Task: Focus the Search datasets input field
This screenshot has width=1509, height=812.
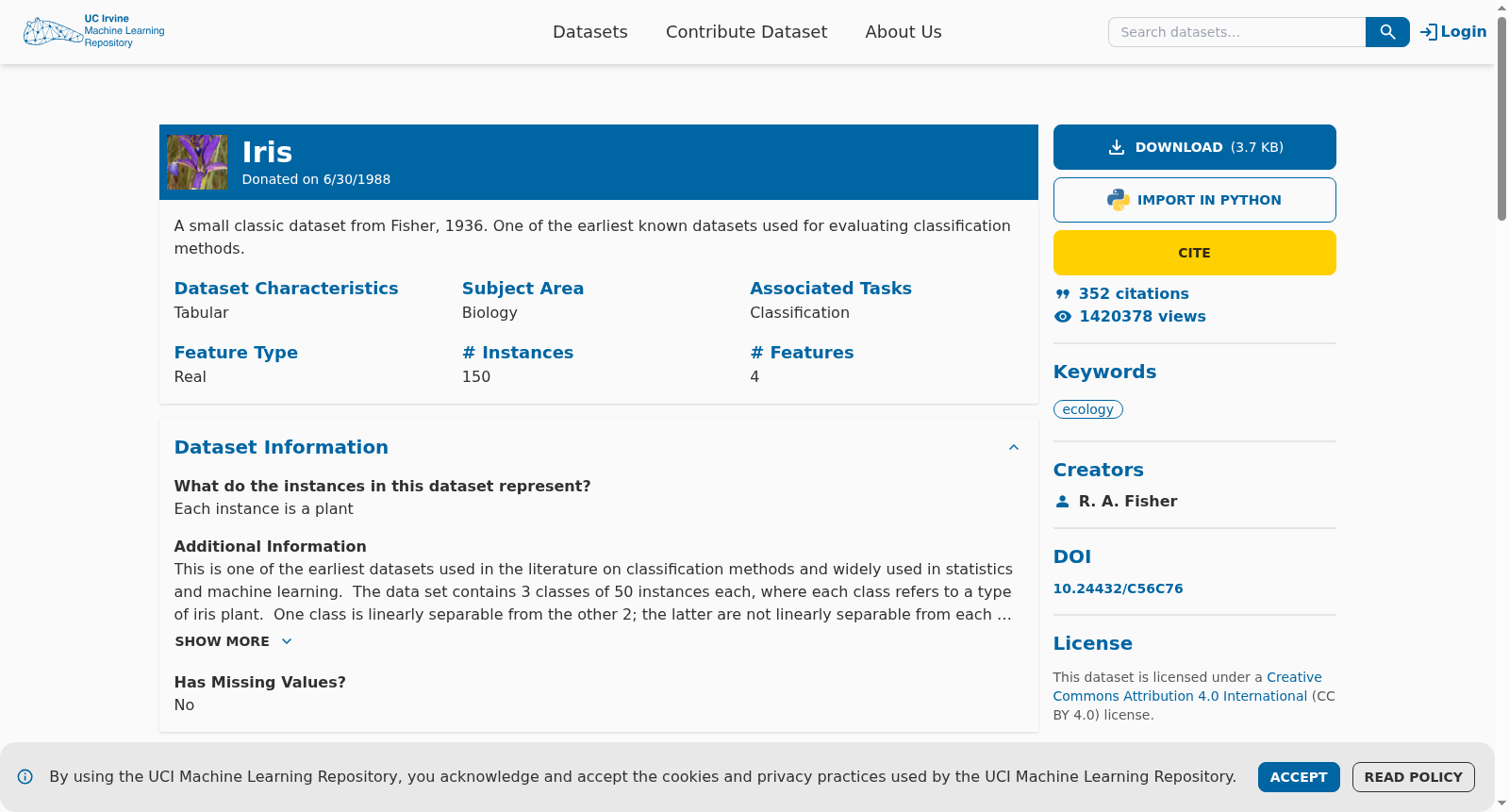Action: 1236,32
